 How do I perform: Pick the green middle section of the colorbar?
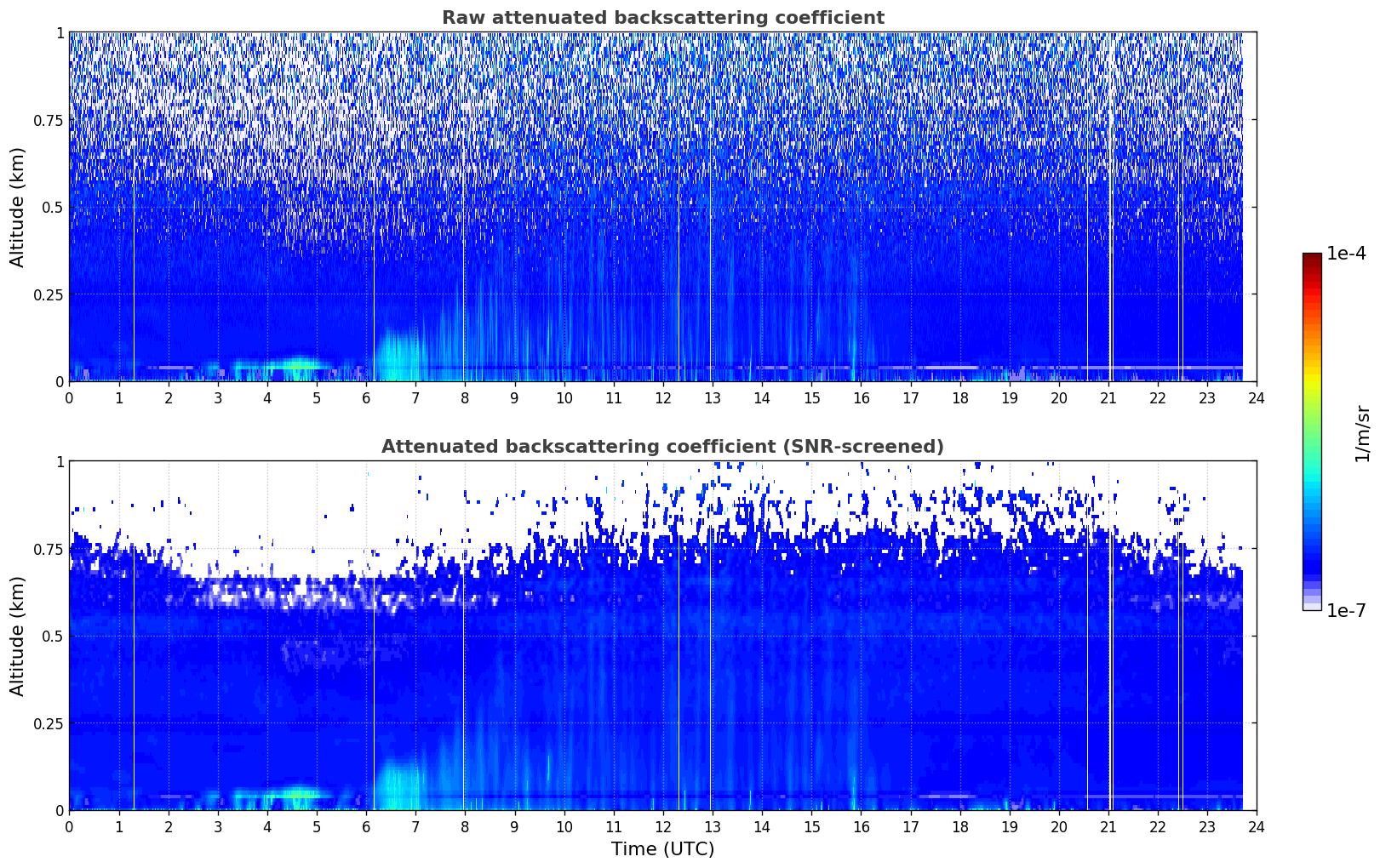[1311, 425]
